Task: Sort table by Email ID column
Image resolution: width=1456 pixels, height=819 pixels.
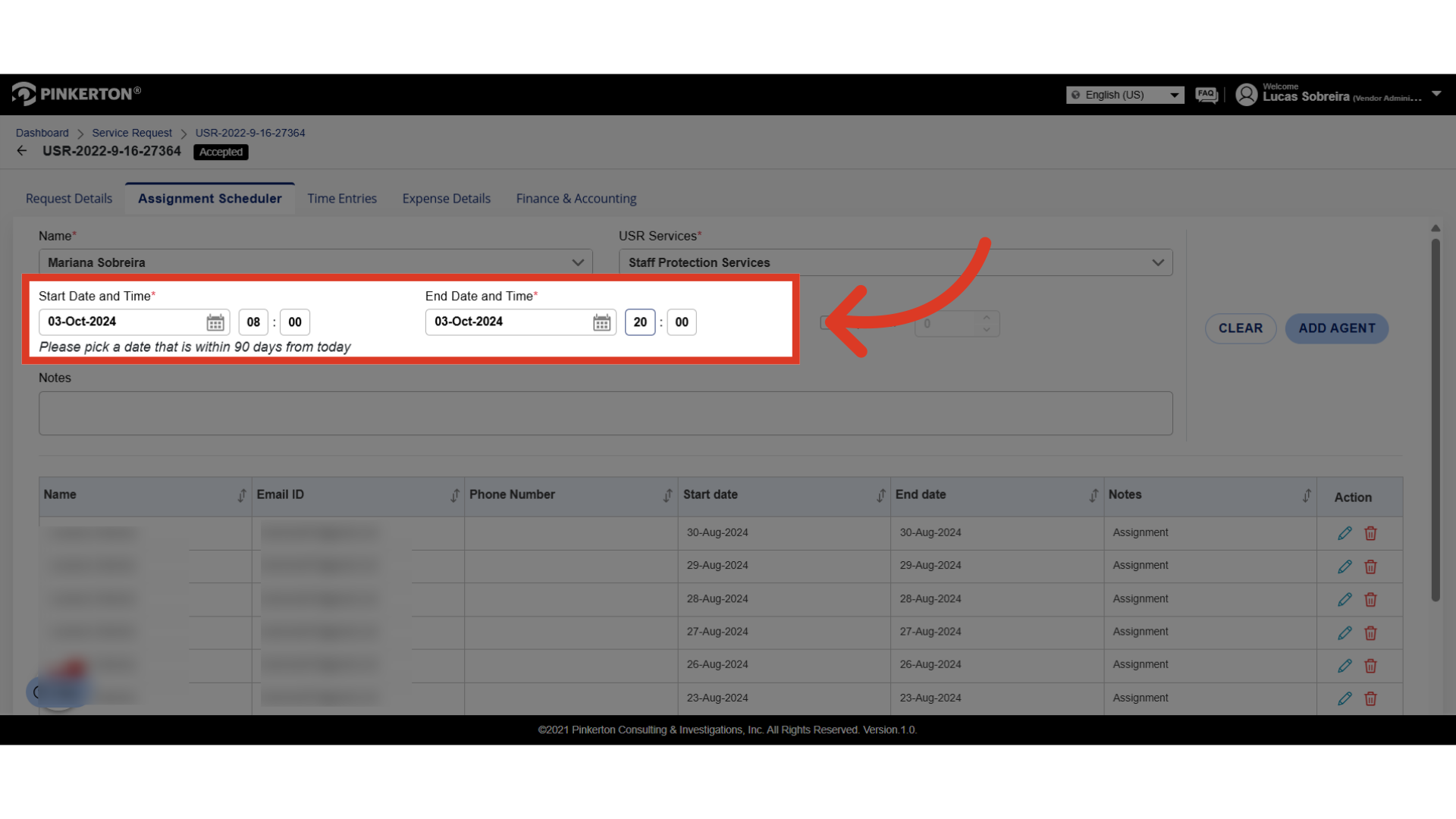Action: pyautogui.click(x=455, y=495)
